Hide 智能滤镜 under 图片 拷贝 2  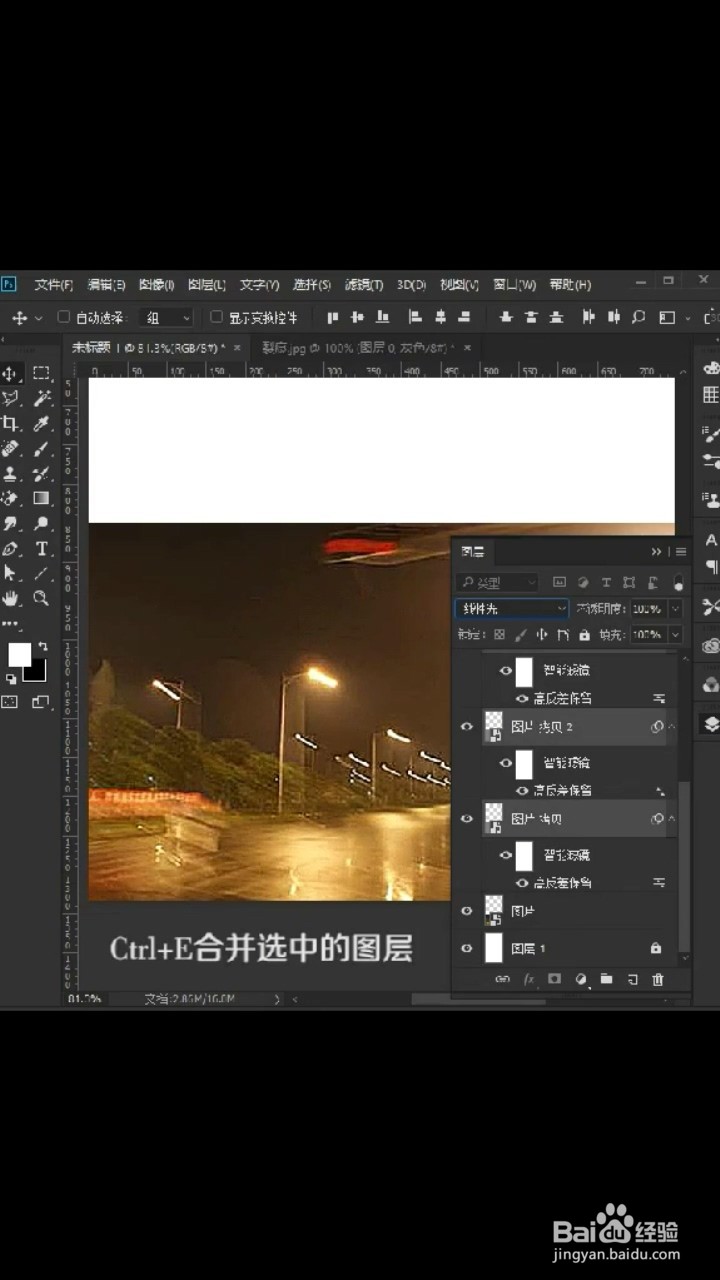[x=506, y=763]
